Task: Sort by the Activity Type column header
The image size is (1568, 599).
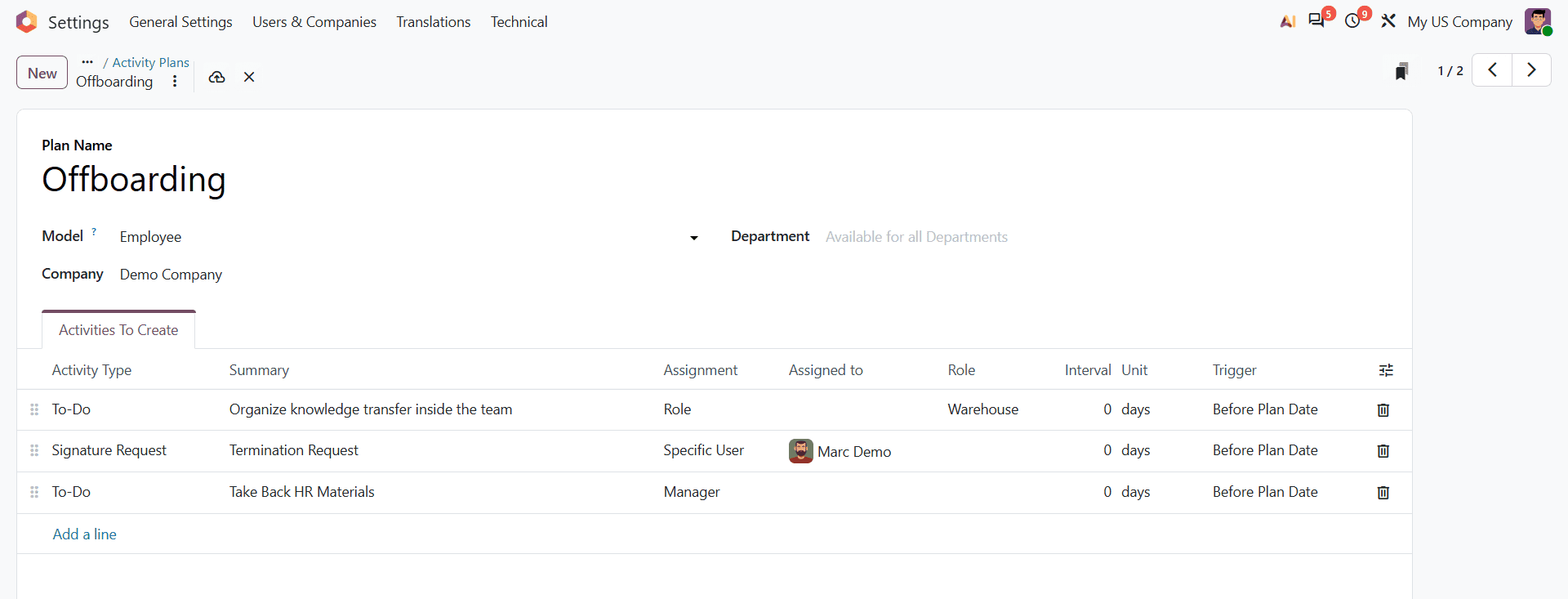Action: point(91,370)
